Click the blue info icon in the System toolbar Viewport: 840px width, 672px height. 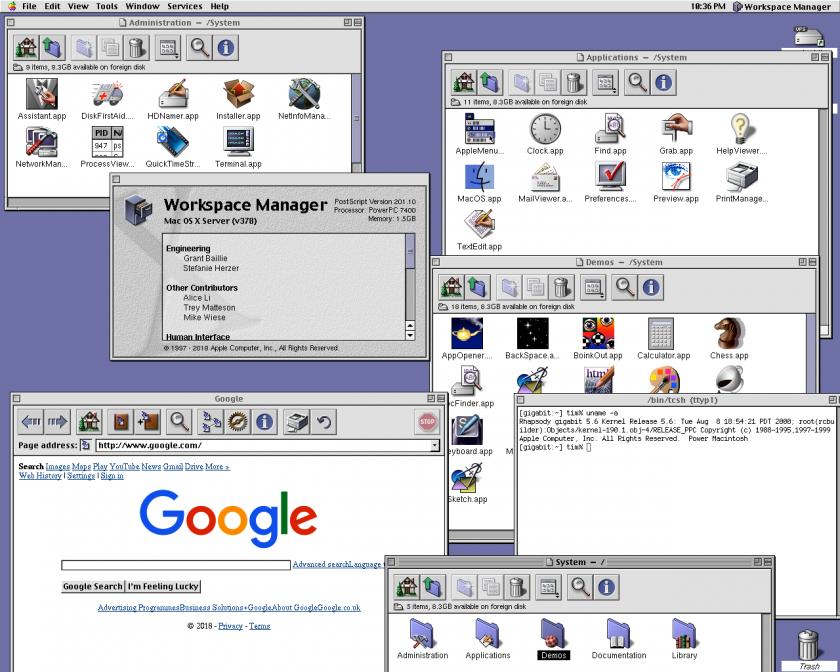pos(606,587)
